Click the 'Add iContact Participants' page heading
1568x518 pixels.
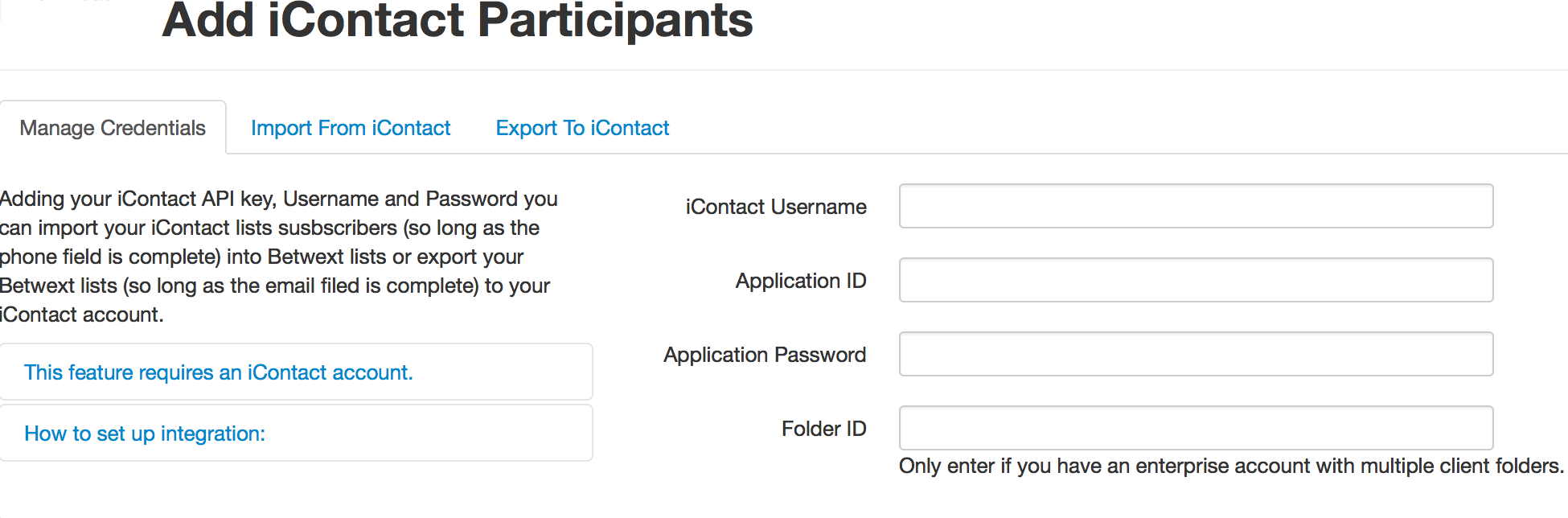coord(457,20)
